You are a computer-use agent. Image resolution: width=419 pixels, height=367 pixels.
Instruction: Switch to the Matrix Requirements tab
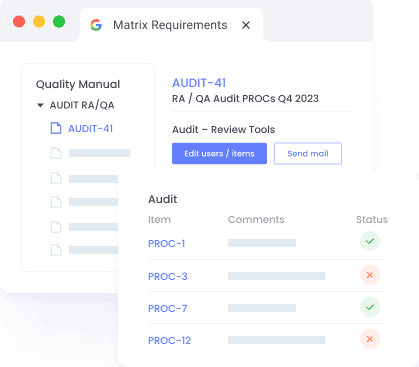[170, 25]
